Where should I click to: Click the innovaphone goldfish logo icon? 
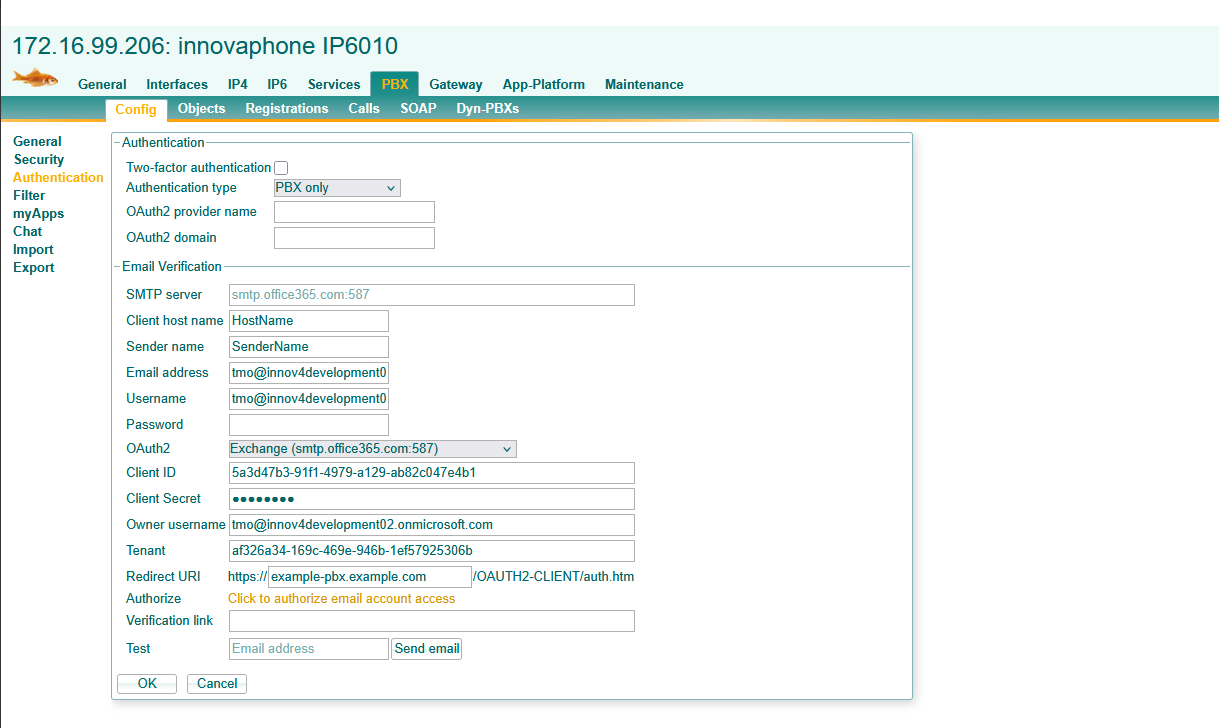(x=35, y=78)
